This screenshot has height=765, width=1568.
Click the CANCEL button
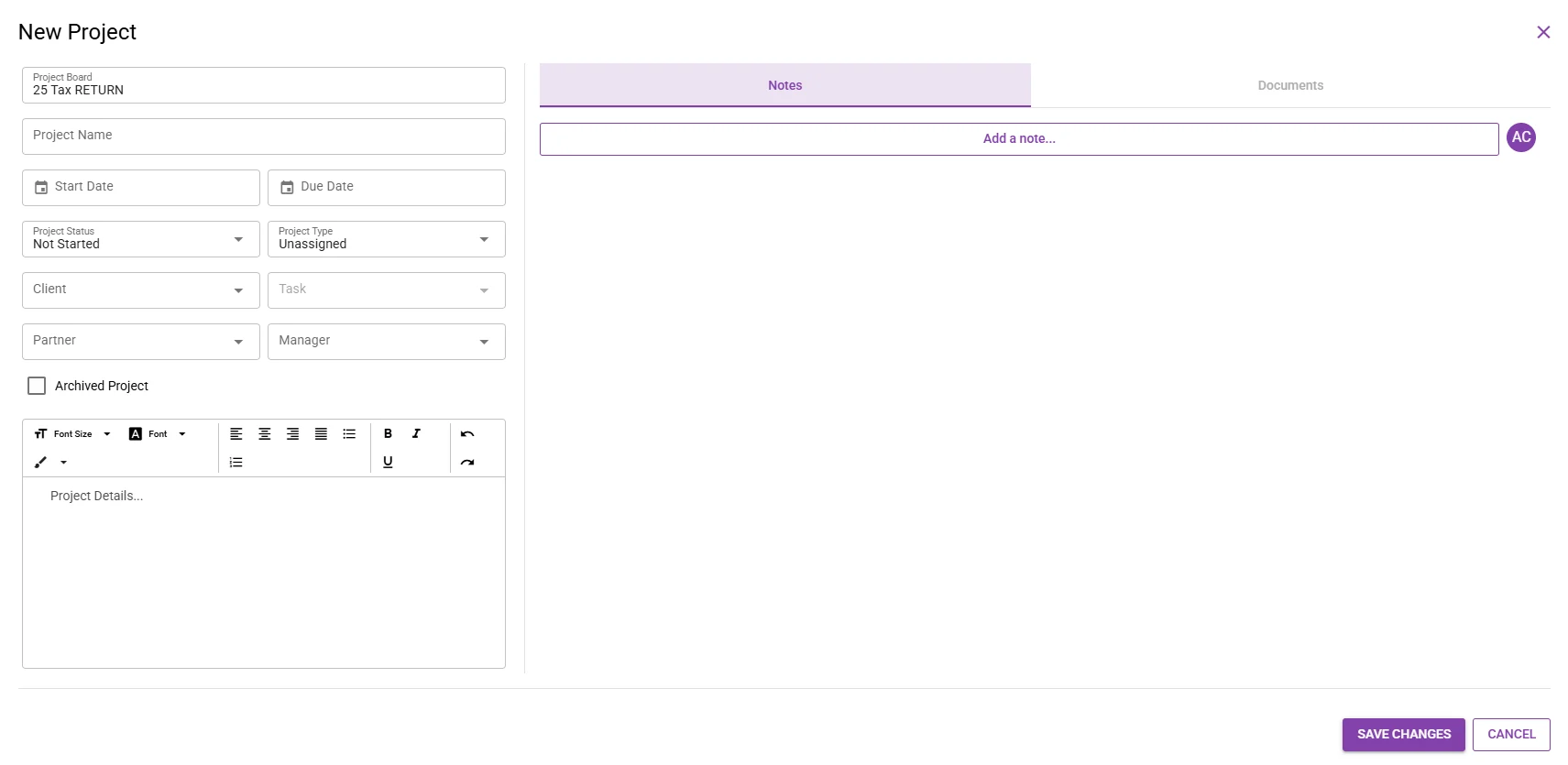coord(1511,735)
